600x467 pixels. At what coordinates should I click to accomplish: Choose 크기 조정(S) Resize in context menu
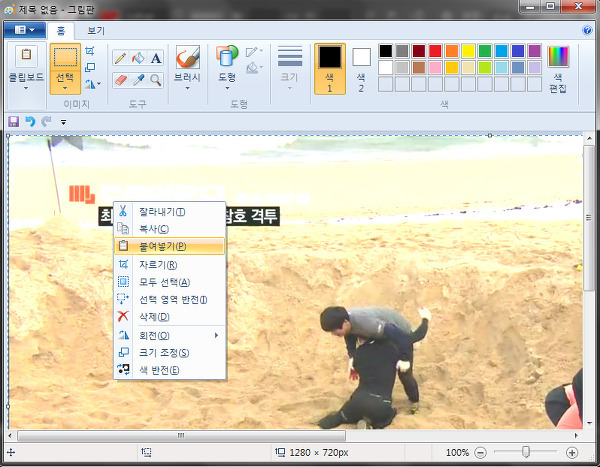[170, 353]
